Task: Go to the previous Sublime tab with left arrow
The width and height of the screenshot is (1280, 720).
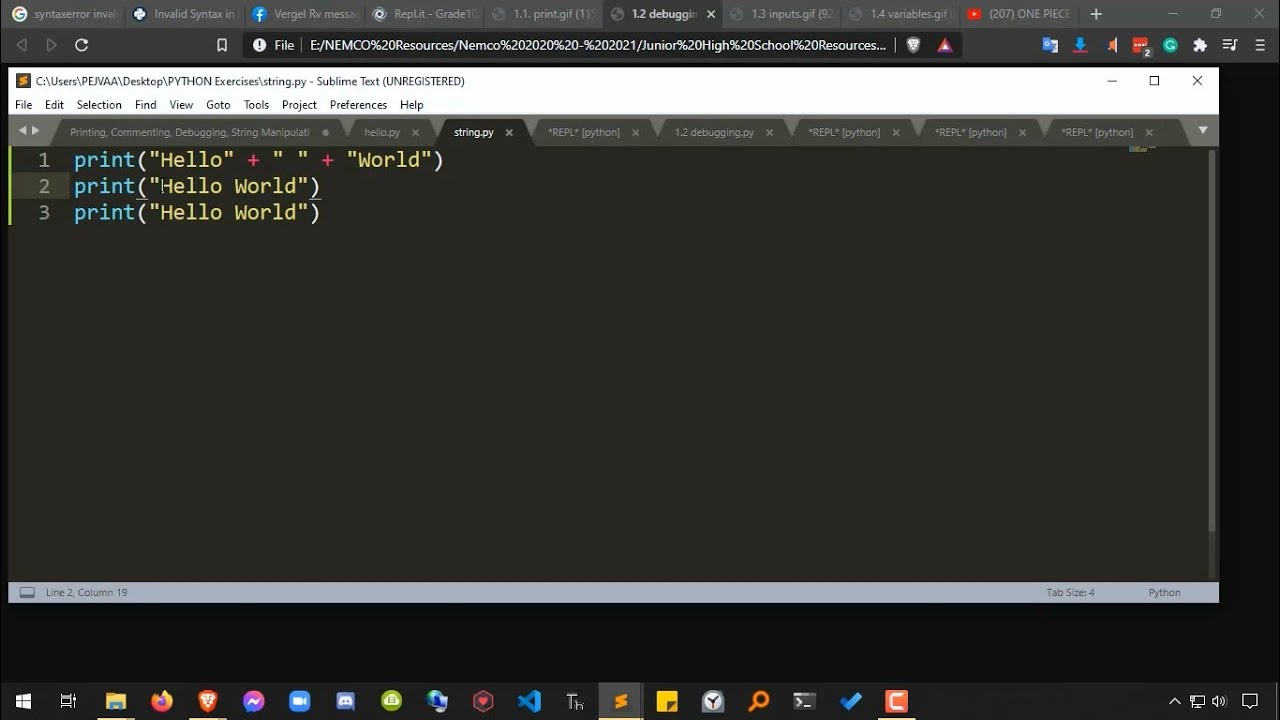Action: coord(22,130)
